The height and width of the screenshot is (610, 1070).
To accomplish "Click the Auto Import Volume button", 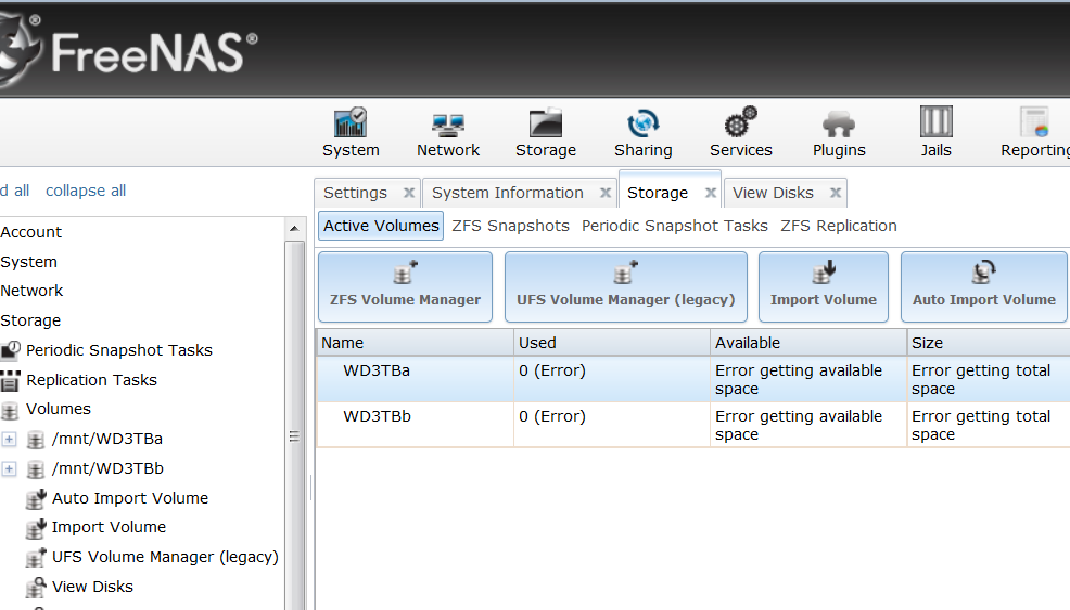I will pyautogui.click(x=984, y=286).
